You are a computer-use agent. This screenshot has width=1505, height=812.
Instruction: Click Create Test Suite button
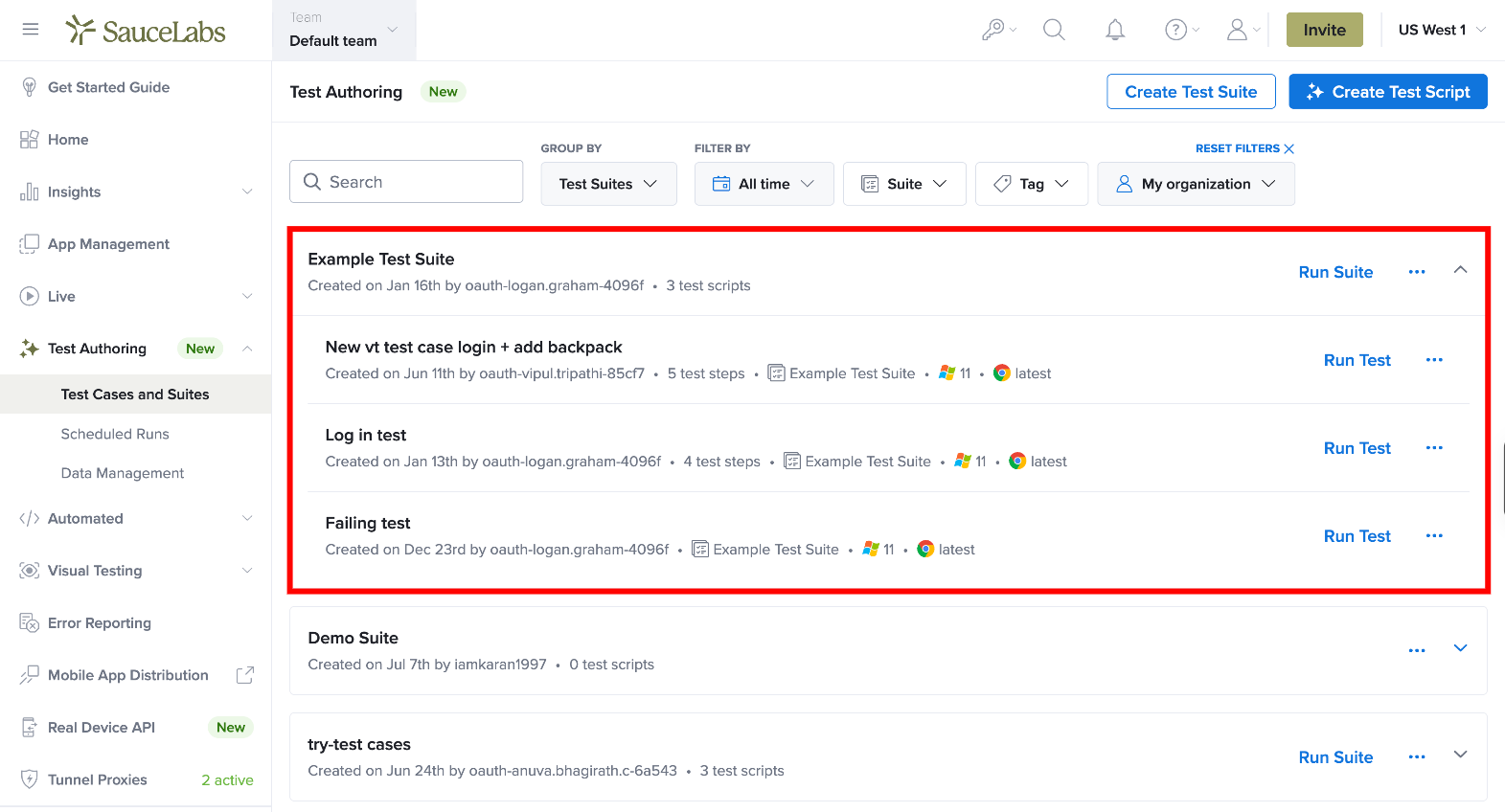[x=1191, y=92]
